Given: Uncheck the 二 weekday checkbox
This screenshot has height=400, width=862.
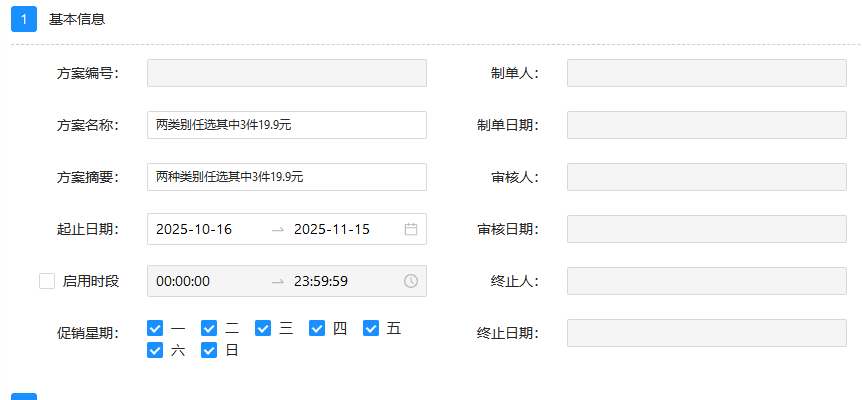Looking at the screenshot, I should pos(209,328).
